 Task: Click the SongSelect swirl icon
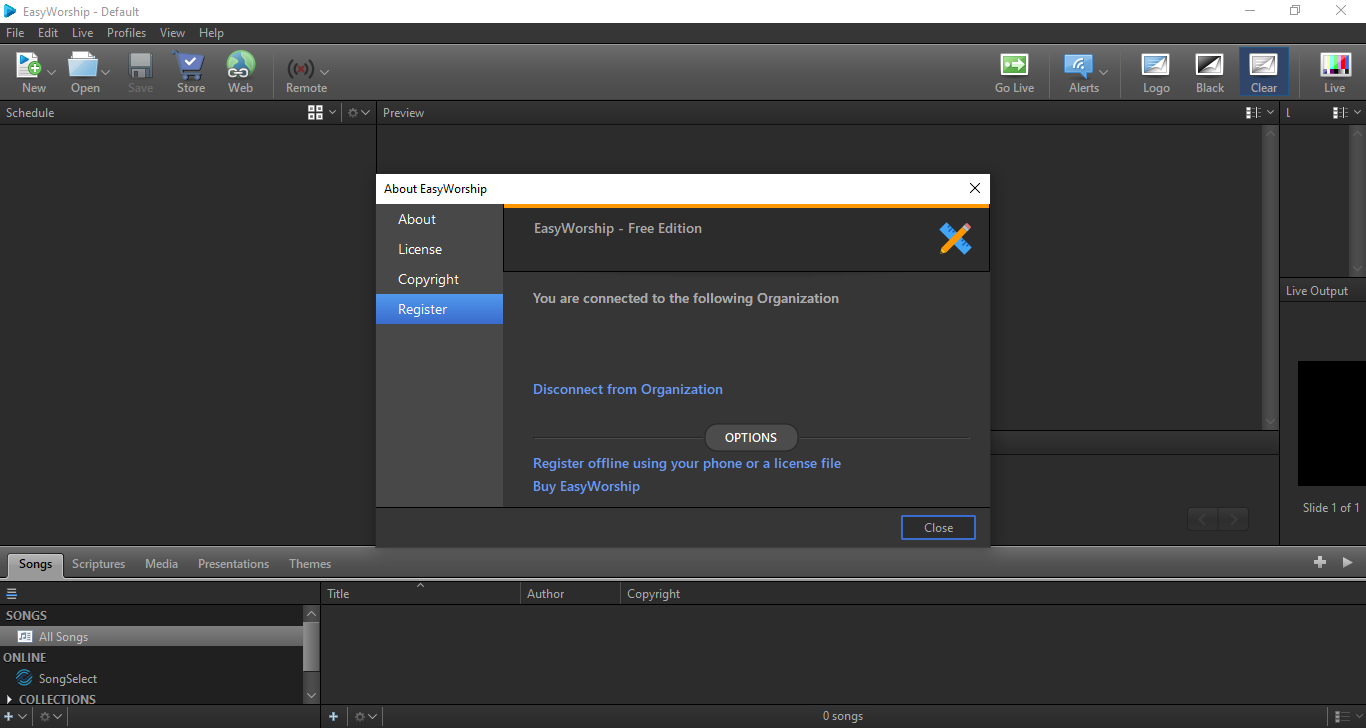point(25,678)
